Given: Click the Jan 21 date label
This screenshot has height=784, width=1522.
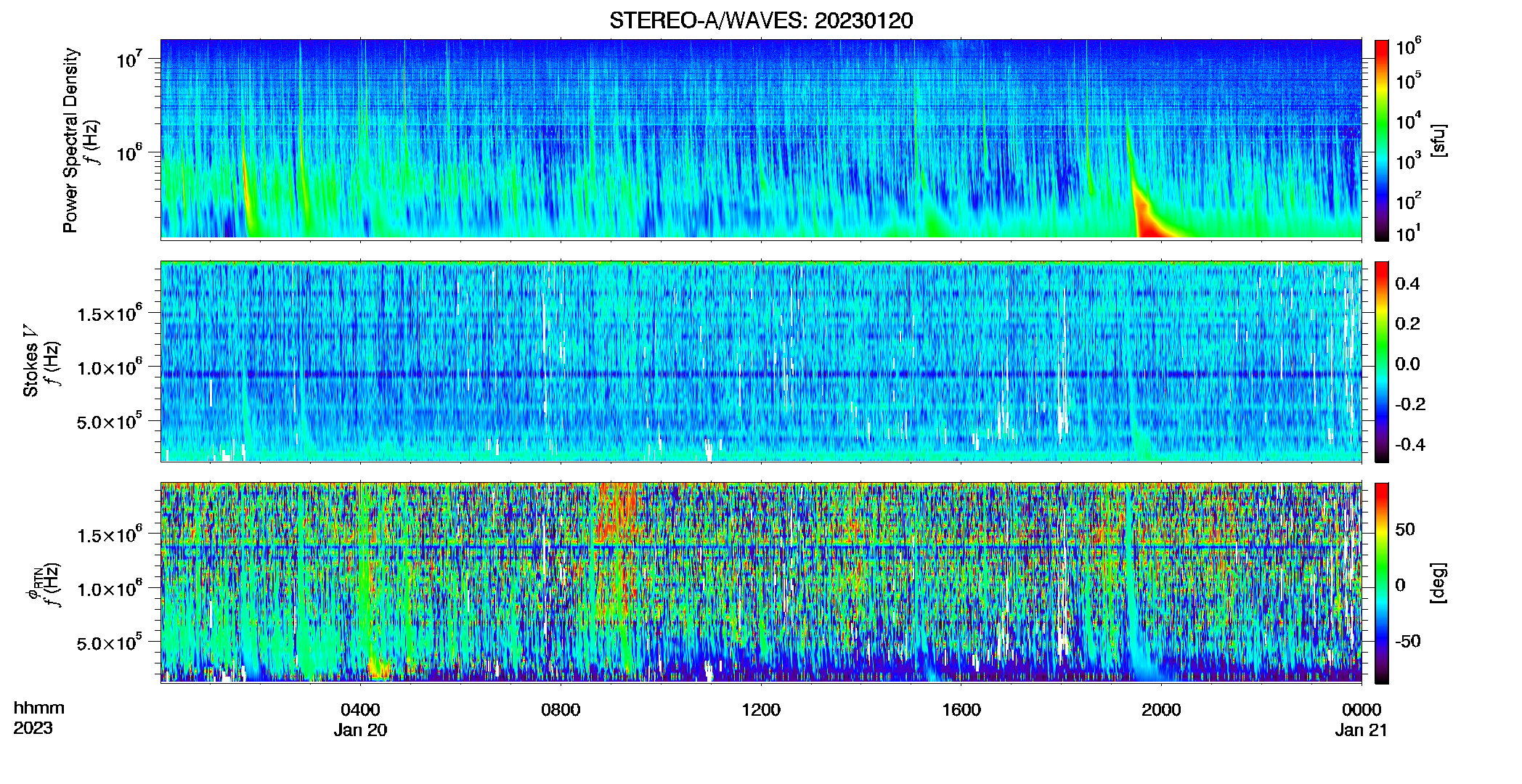Looking at the screenshot, I should coord(1362,730).
